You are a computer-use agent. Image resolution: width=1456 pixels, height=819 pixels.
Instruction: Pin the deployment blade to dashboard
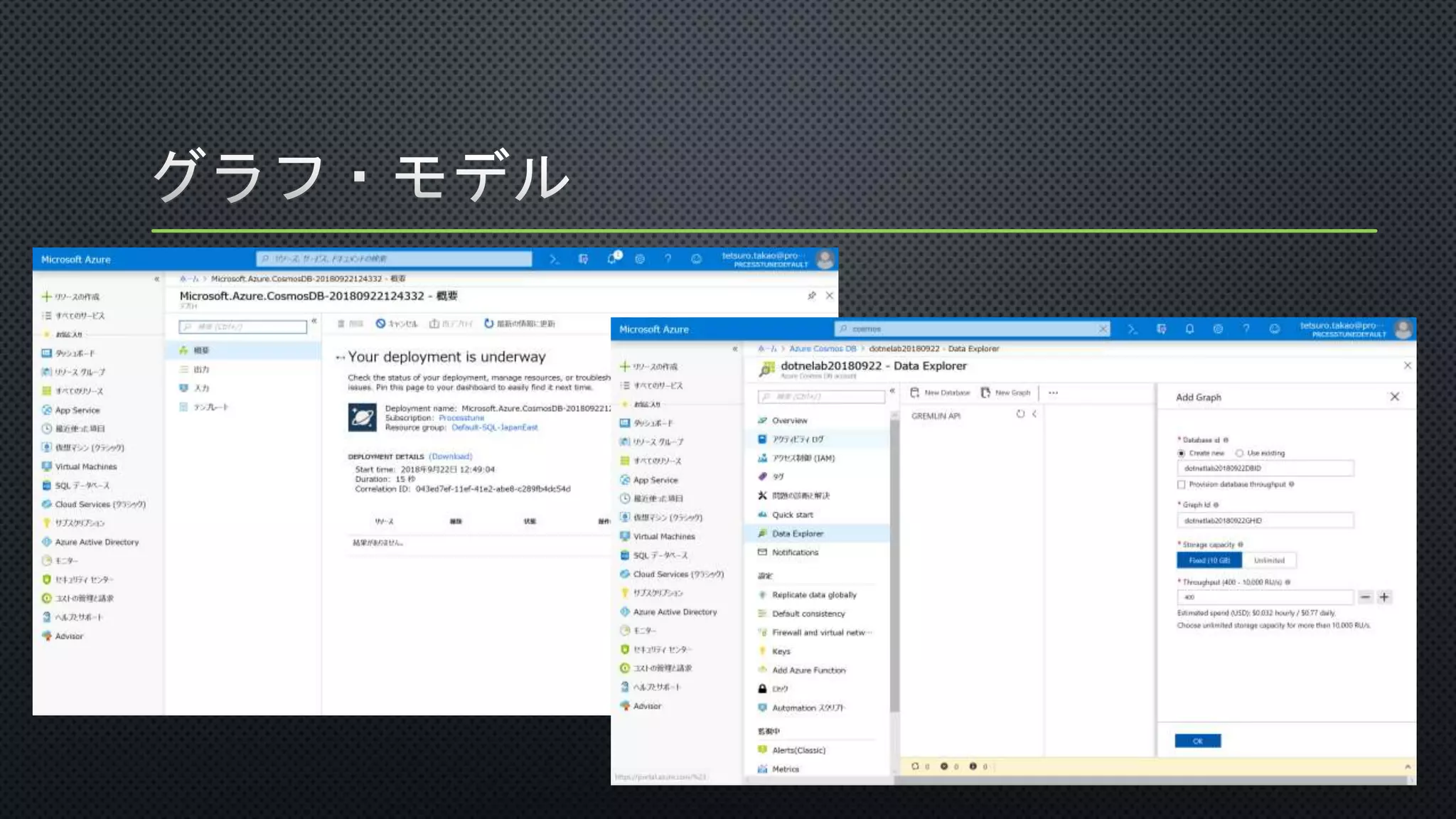coord(812,296)
